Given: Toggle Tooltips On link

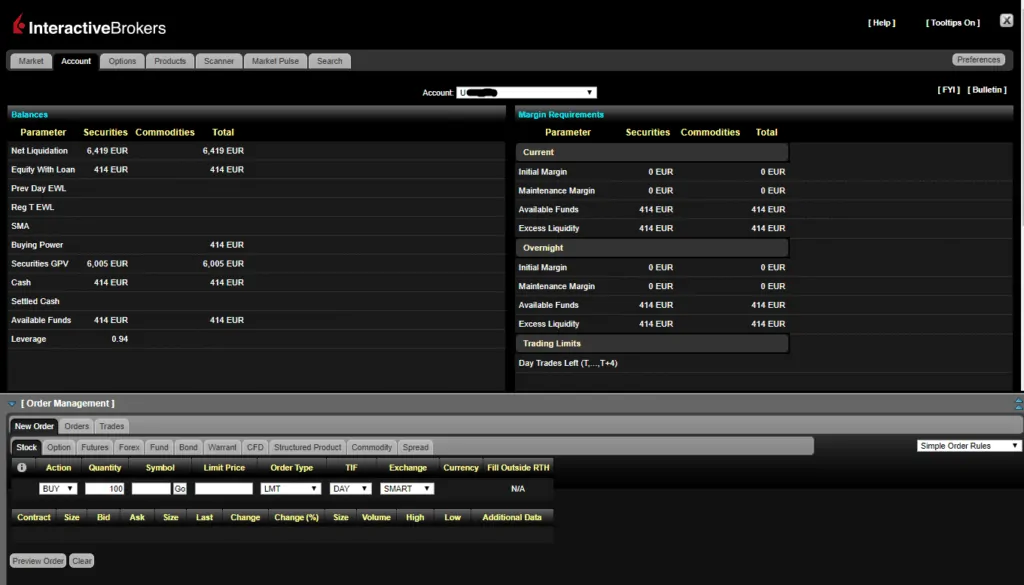Looking at the screenshot, I should (953, 23).
